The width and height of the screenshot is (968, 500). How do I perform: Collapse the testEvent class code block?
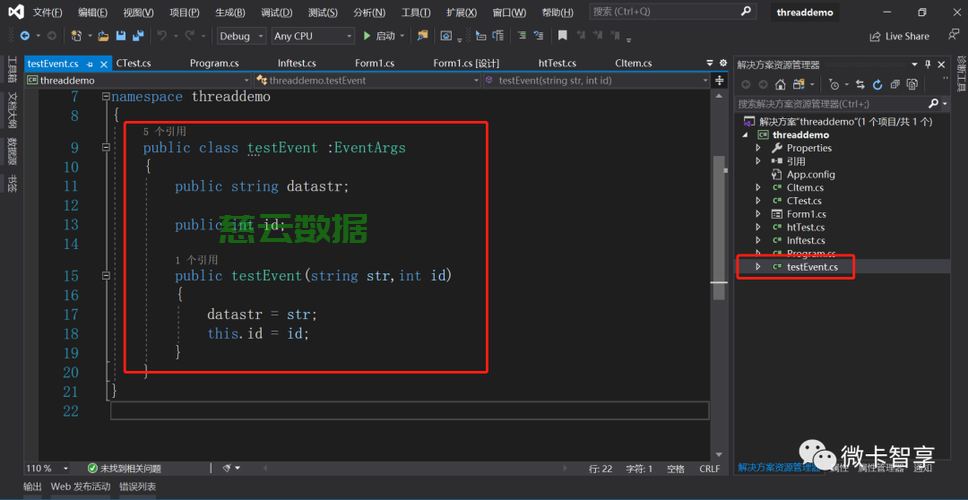(x=106, y=148)
